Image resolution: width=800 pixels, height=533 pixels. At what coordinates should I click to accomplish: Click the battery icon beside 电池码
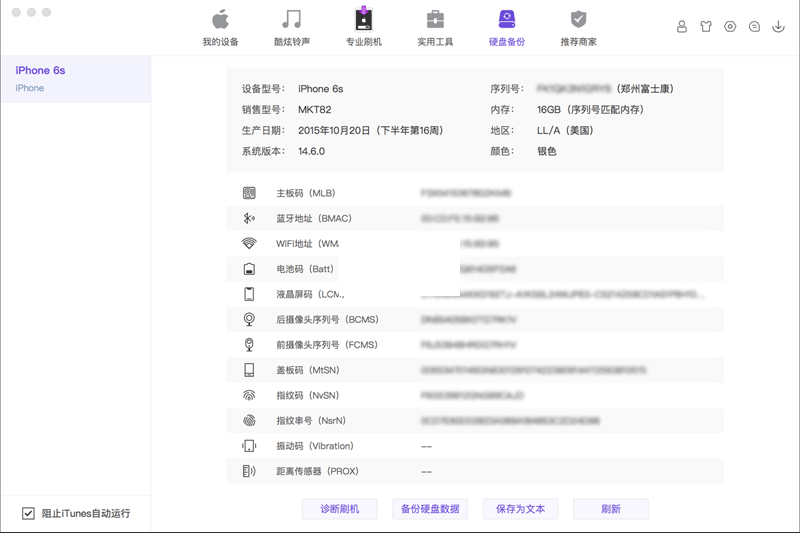249,269
